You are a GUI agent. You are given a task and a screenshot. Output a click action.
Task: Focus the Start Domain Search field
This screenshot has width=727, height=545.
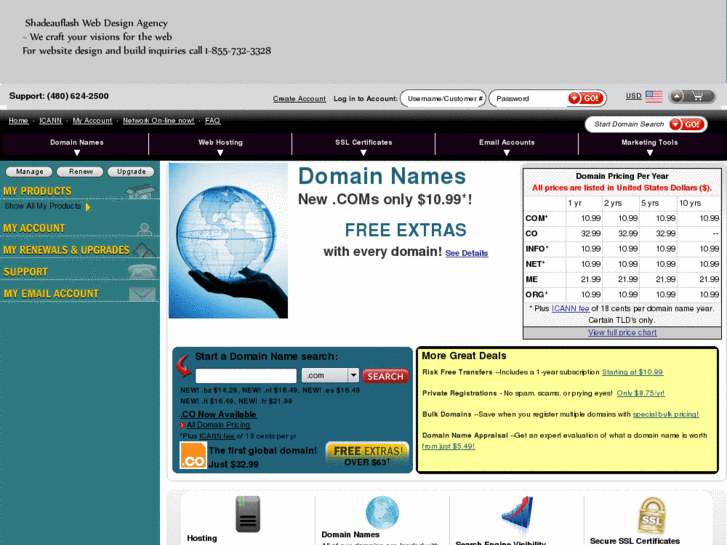(x=628, y=124)
